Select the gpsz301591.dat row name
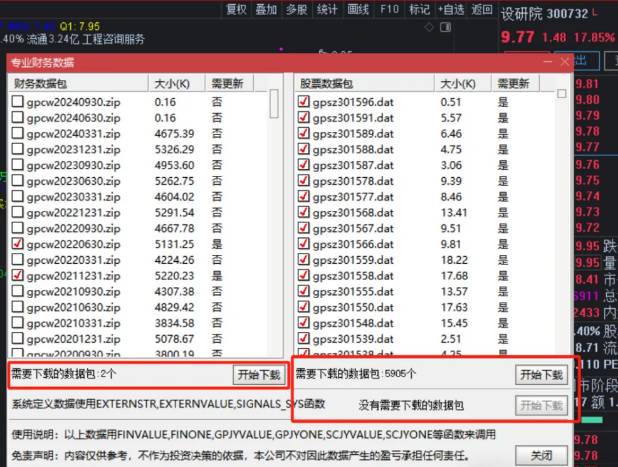 click(x=353, y=118)
